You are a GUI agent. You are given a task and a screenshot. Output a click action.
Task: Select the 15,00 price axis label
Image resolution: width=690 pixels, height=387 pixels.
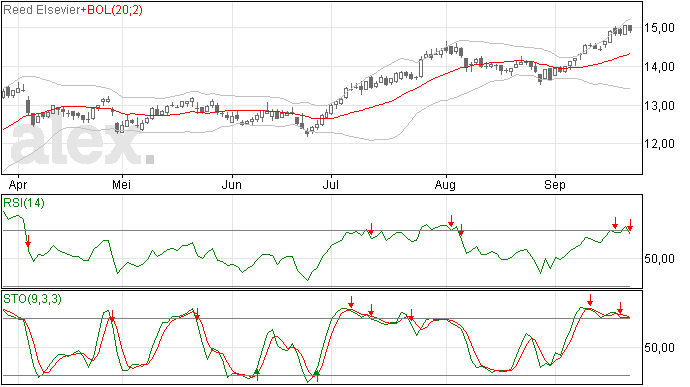[x=659, y=28]
